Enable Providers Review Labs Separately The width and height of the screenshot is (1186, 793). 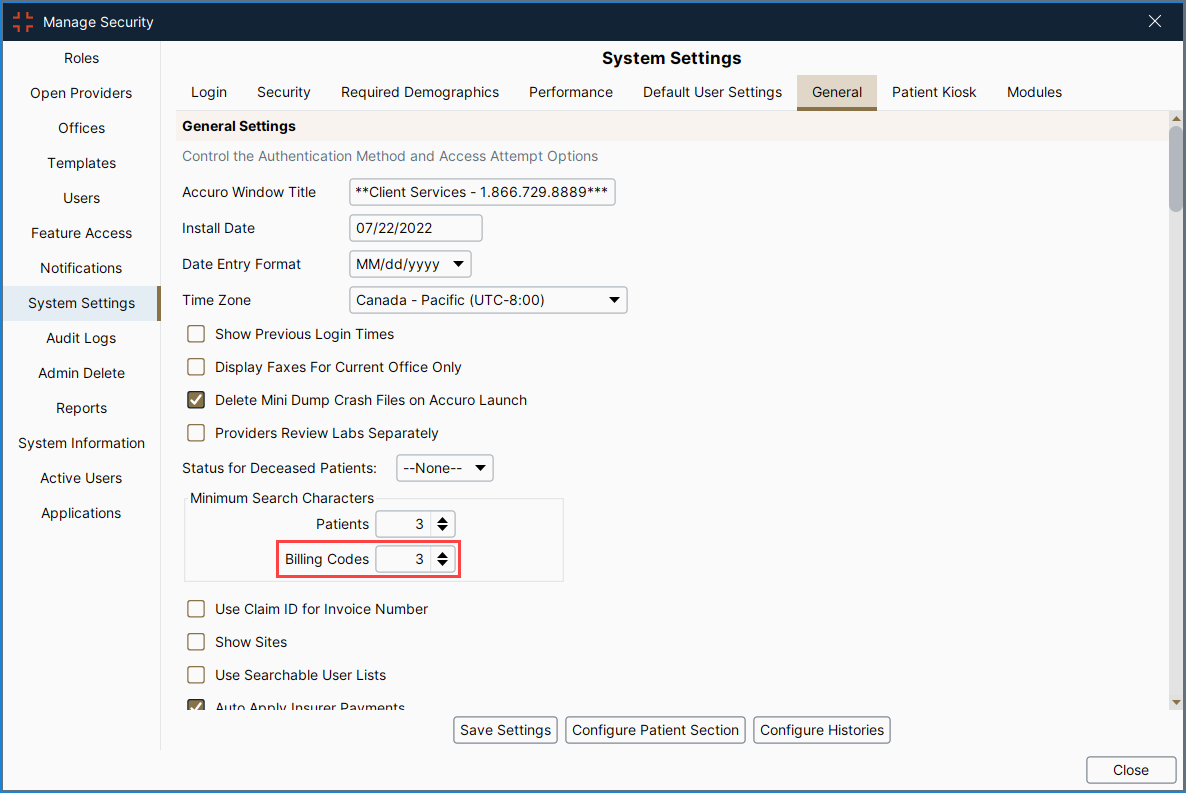[196, 433]
